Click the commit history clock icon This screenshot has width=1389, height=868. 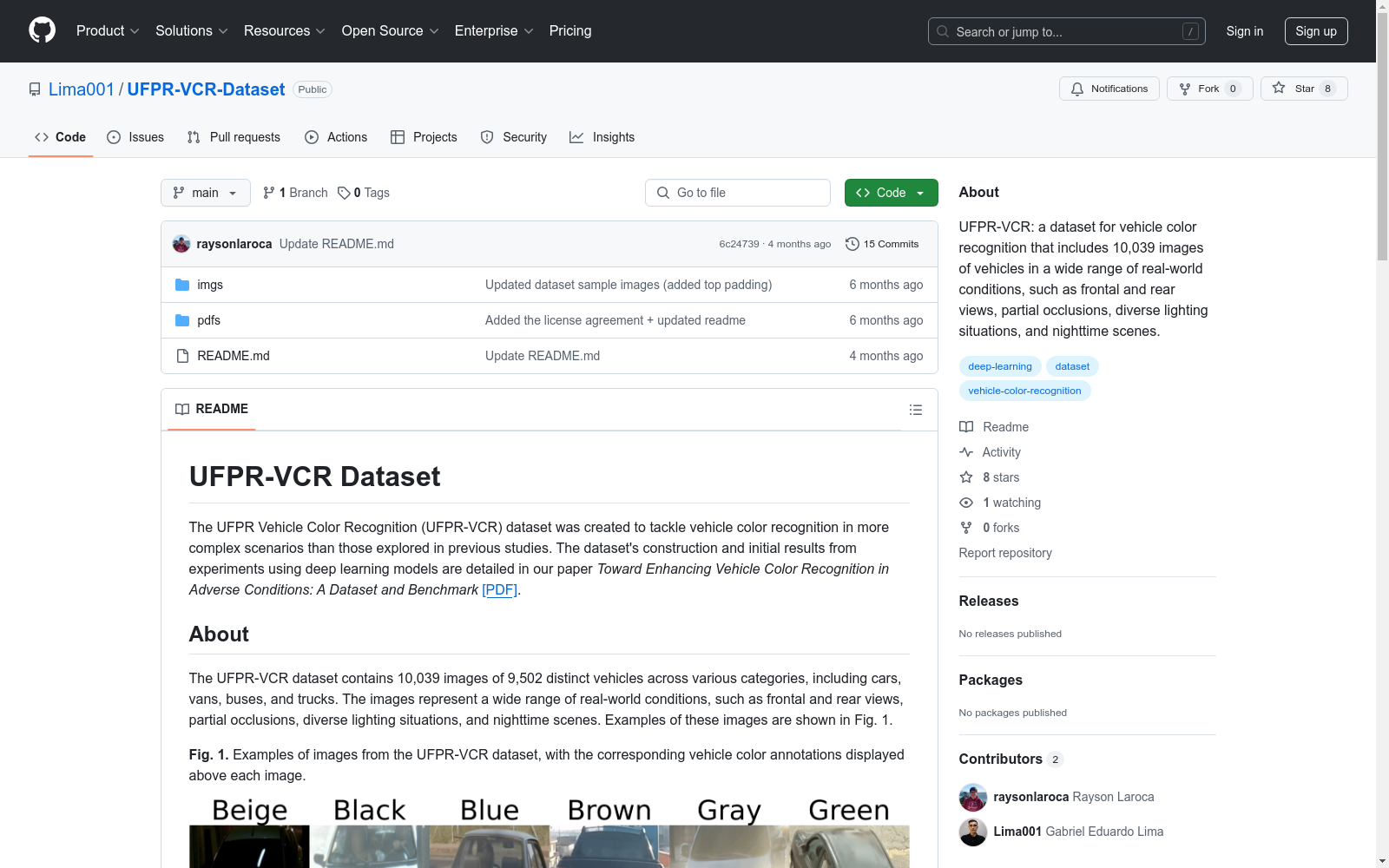pyautogui.click(x=852, y=244)
